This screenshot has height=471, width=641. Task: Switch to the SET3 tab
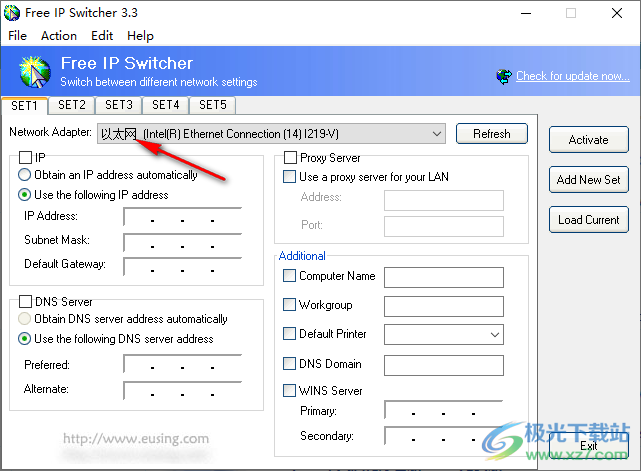[x=119, y=105]
